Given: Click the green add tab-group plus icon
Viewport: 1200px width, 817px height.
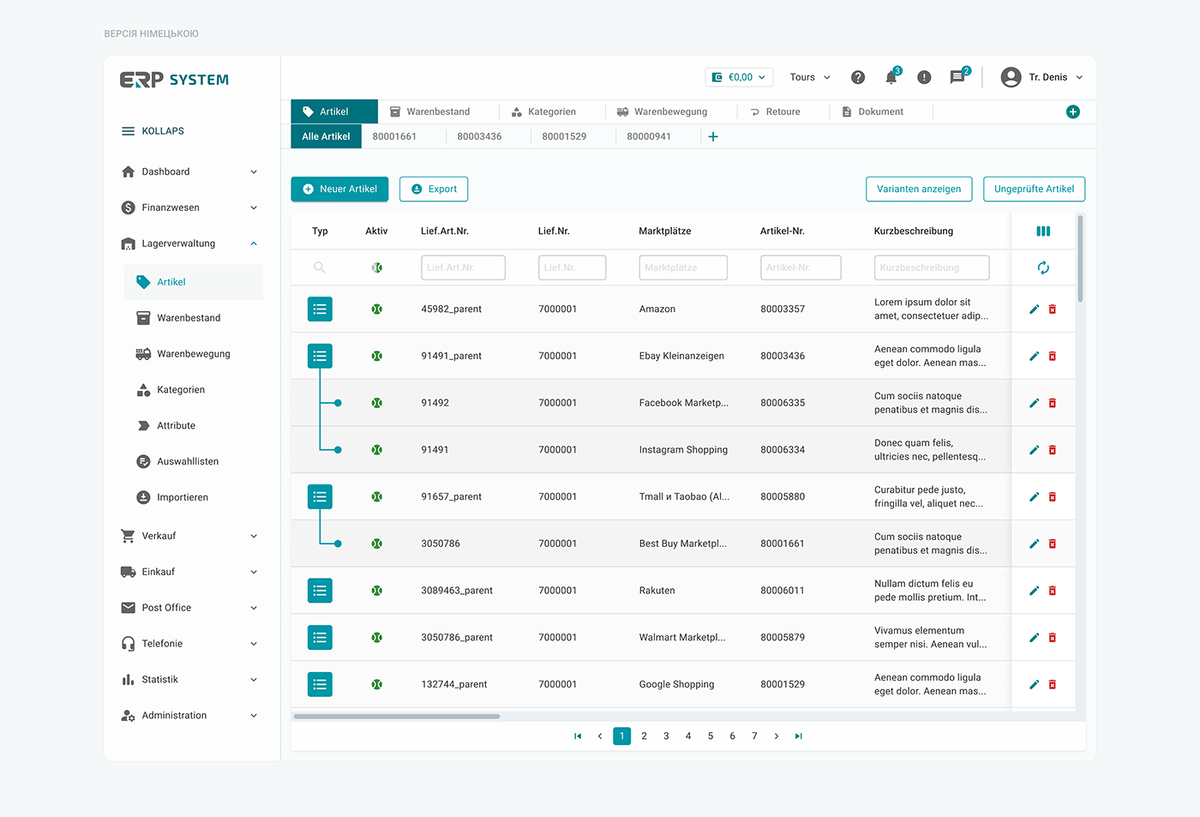Looking at the screenshot, I should pos(1073,112).
